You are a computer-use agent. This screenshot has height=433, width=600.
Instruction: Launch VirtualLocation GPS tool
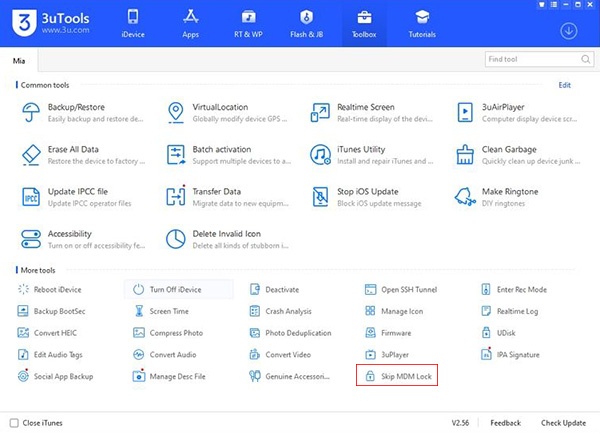[227, 112]
